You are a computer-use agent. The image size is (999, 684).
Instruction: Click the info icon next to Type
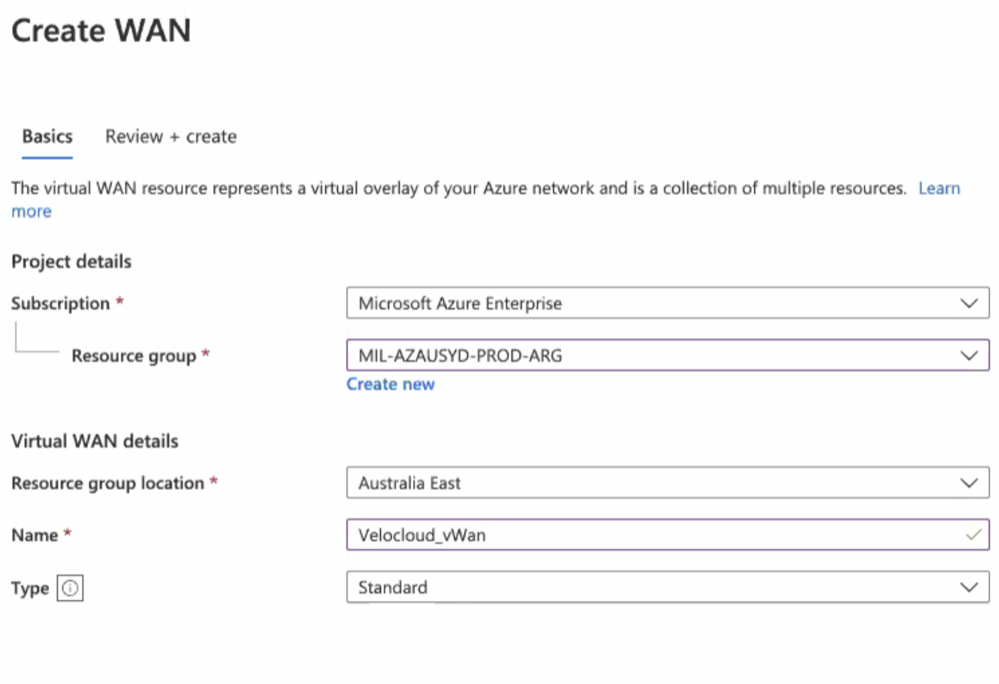coord(70,589)
